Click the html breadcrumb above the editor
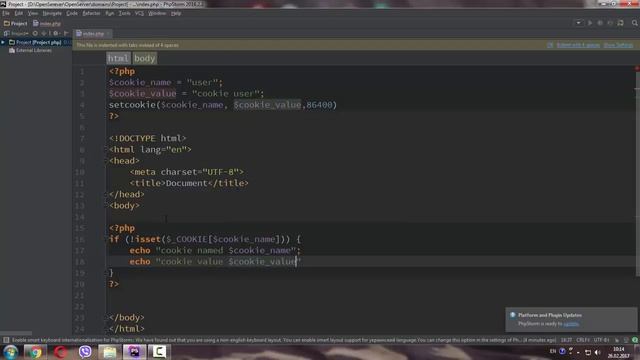 click(118, 58)
